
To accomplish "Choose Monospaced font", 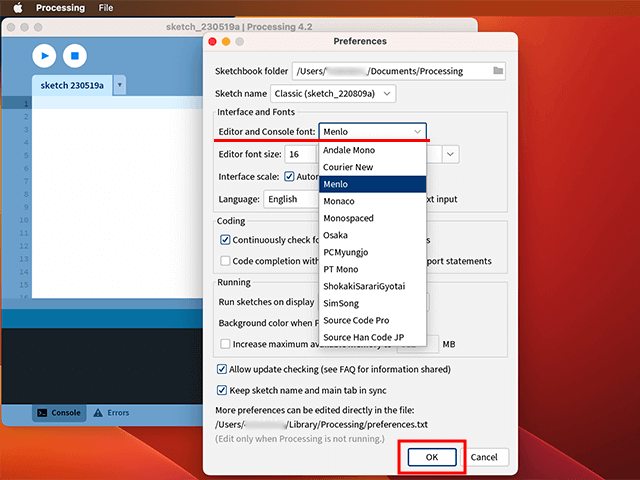I will point(373,218).
